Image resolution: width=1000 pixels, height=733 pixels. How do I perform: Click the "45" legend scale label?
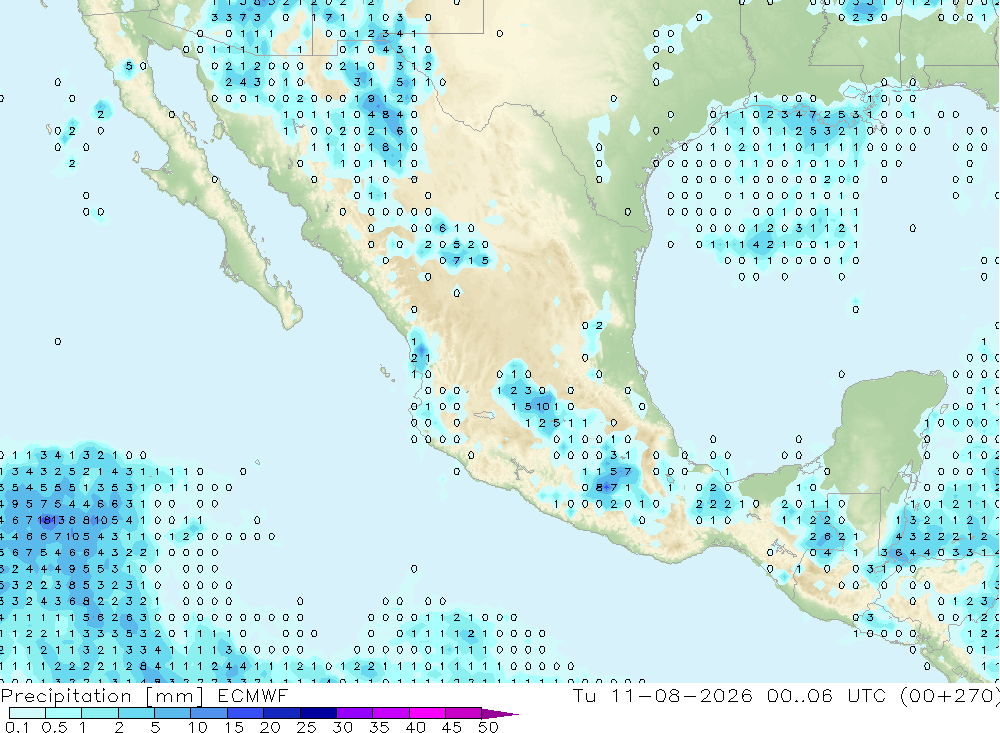pyautogui.click(x=452, y=727)
